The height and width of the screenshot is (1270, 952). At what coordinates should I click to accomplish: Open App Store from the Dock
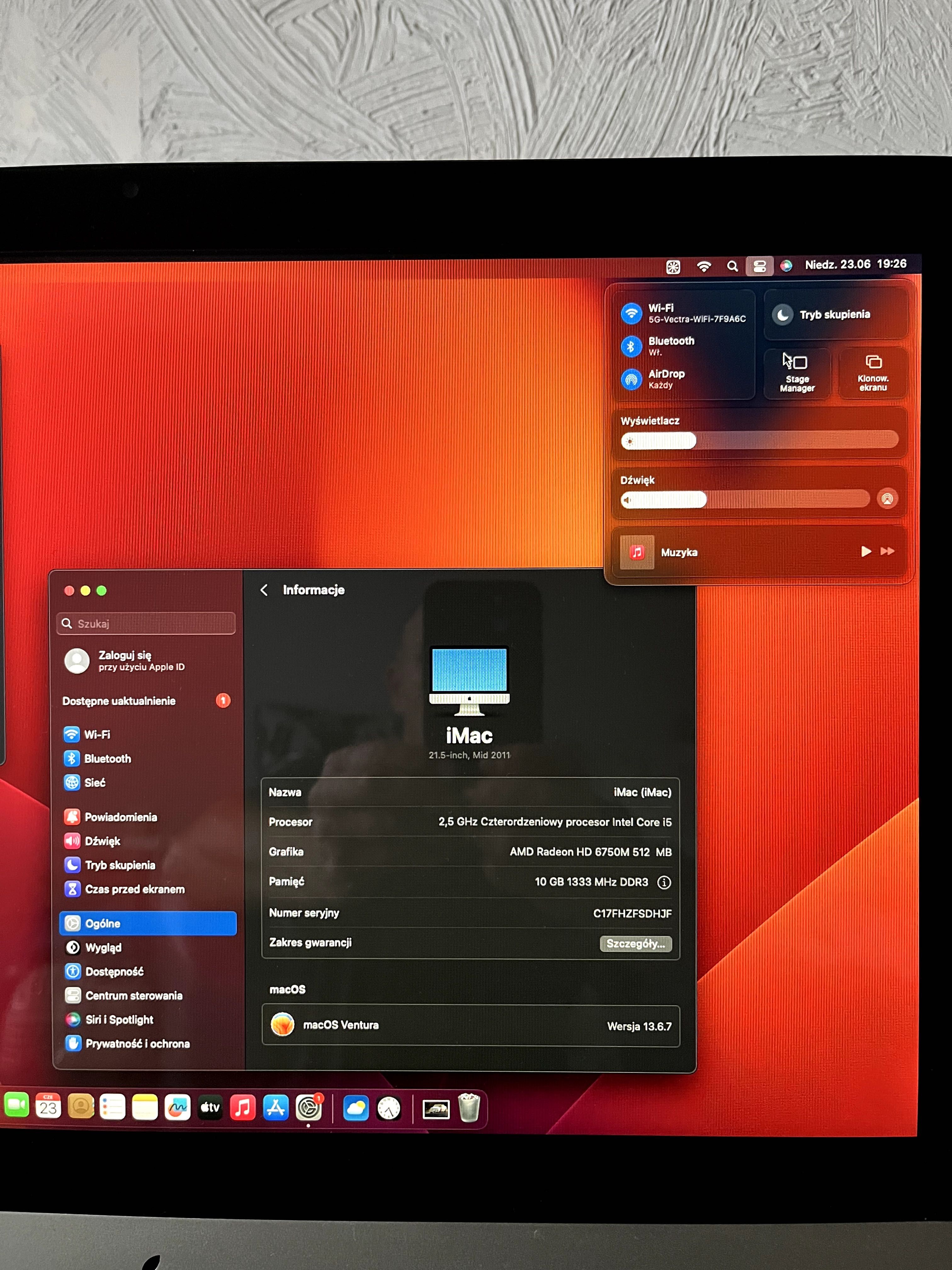[275, 1107]
